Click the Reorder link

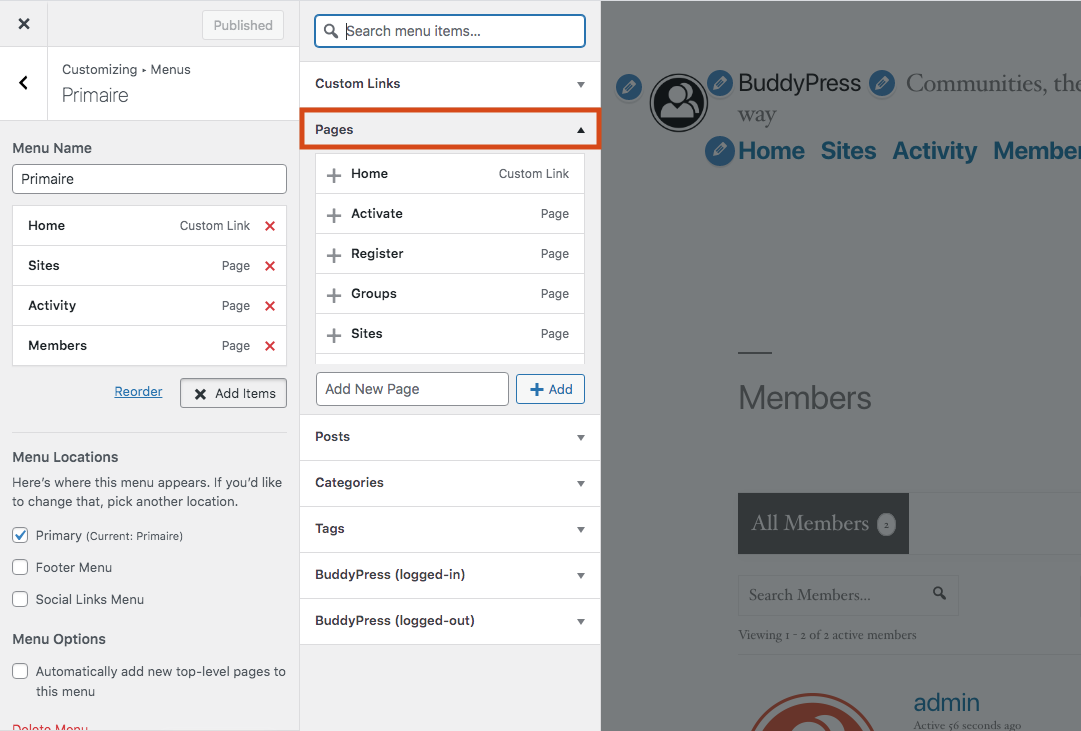pyautogui.click(x=138, y=392)
